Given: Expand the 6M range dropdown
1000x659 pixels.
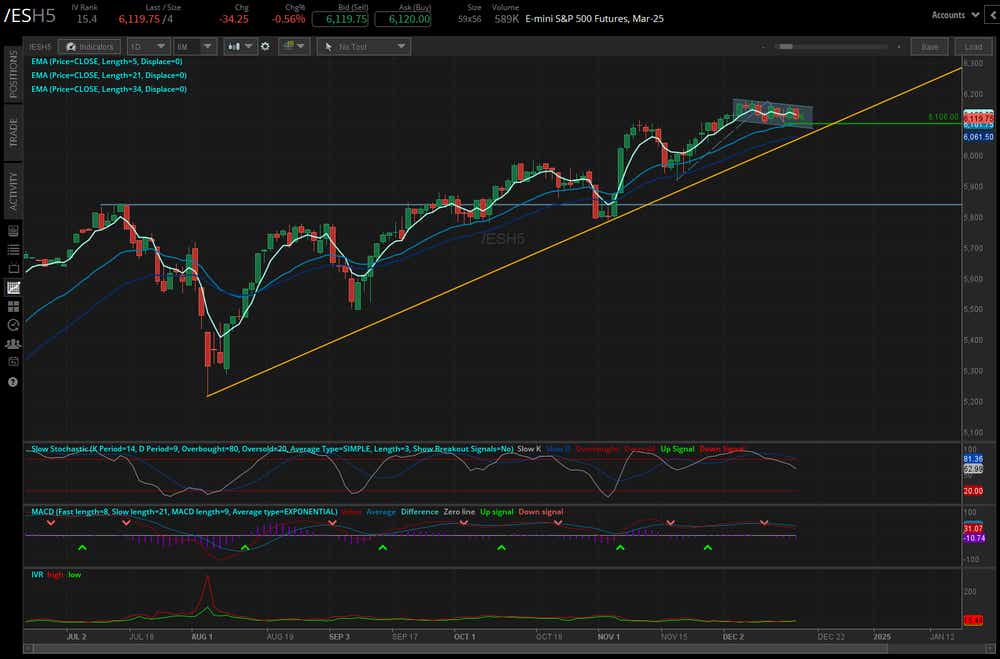Looking at the screenshot, I should (x=194, y=46).
